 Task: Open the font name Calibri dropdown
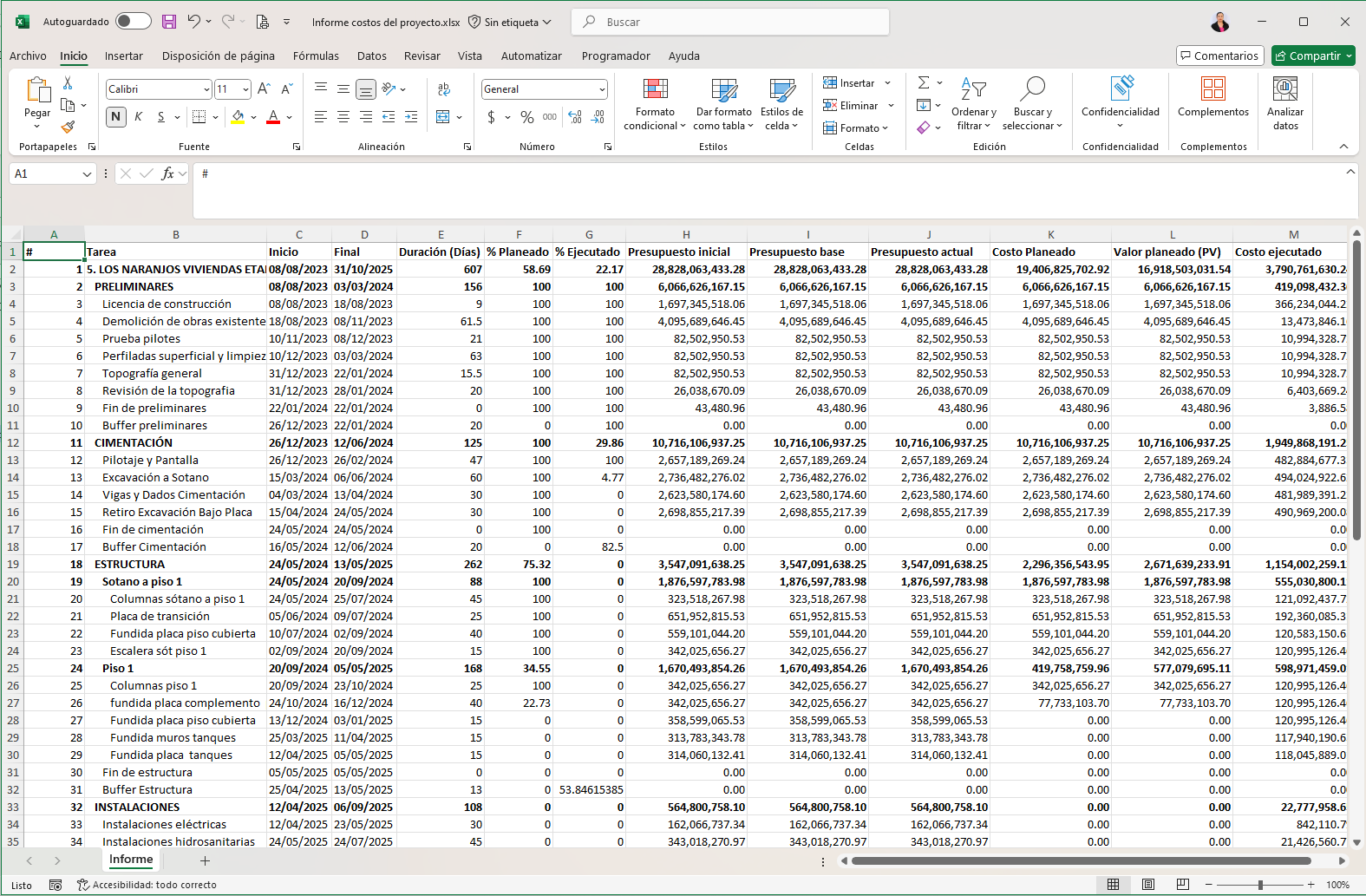click(x=206, y=89)
